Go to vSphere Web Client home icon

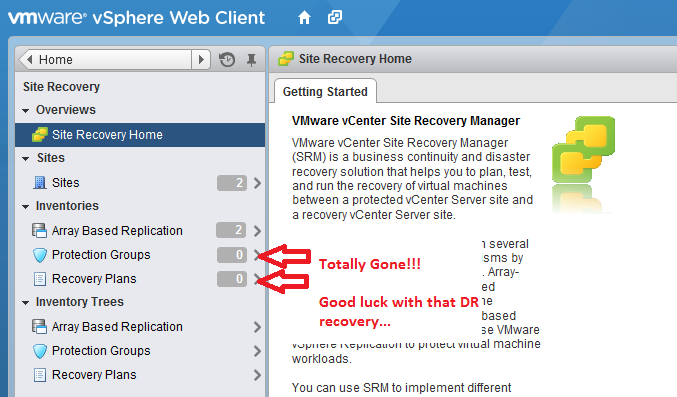pyautogui.click(x=304, y=18)
